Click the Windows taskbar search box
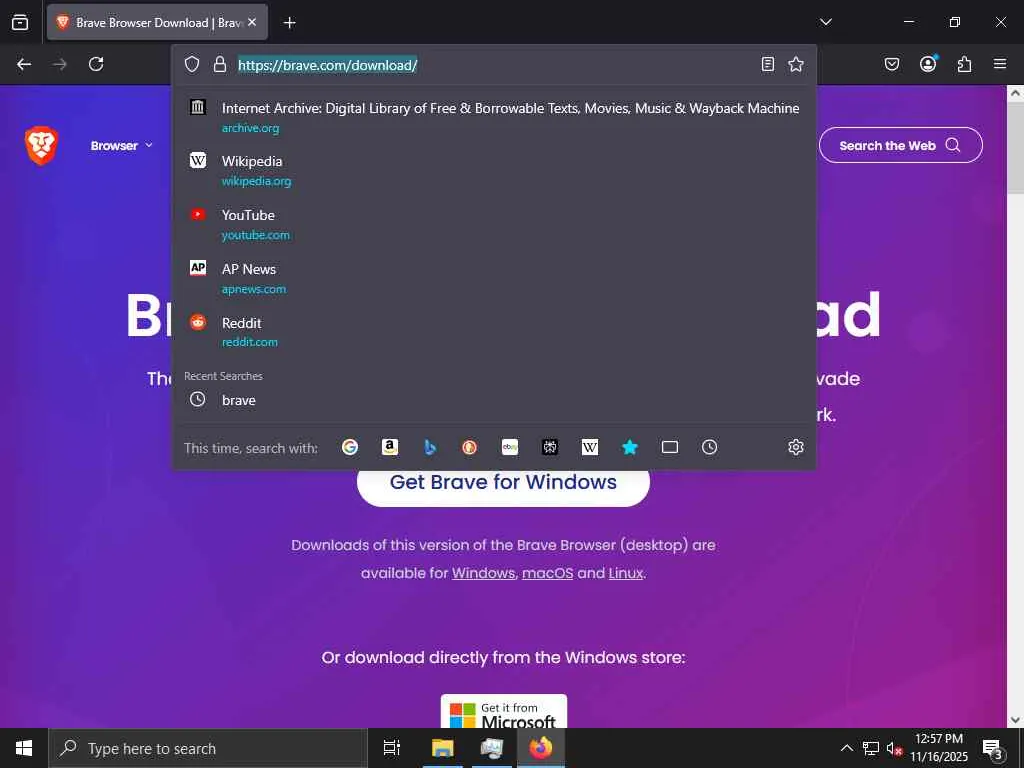The image size is (1024, 768). [x=208, y=748]
